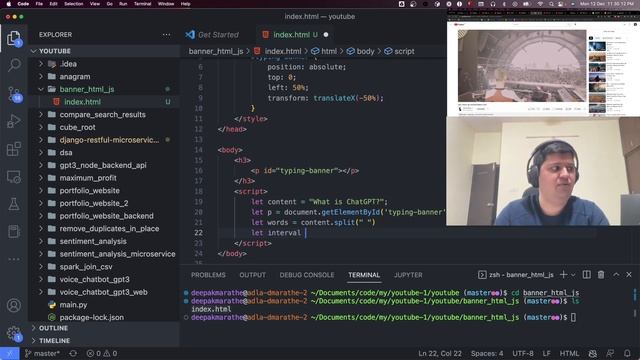Open errors and warnings count in status bar
Viewport: 640px width, 360px height.
coord(102,353)
